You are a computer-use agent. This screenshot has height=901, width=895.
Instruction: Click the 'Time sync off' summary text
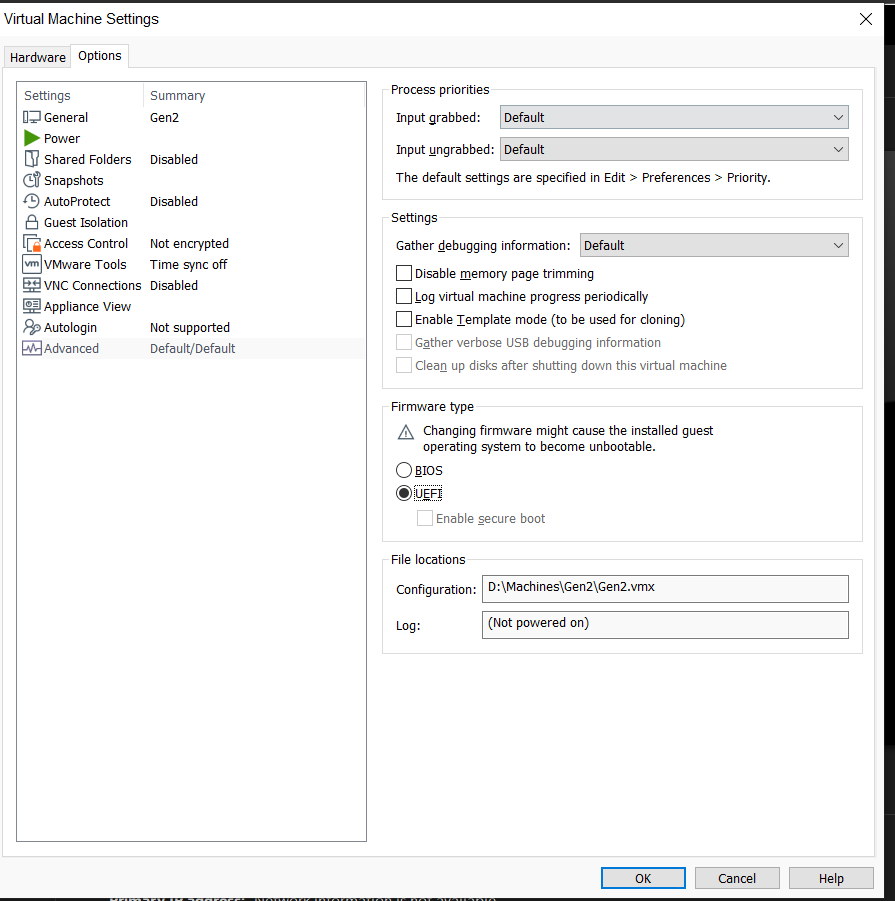tap(188, 264)
